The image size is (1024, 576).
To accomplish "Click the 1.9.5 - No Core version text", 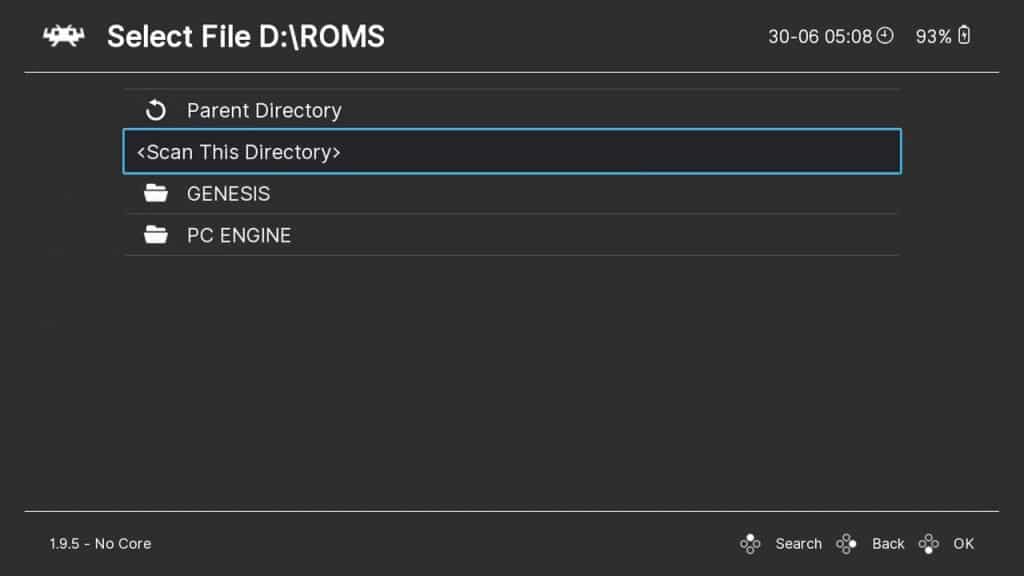I will (x=101, y=543).
